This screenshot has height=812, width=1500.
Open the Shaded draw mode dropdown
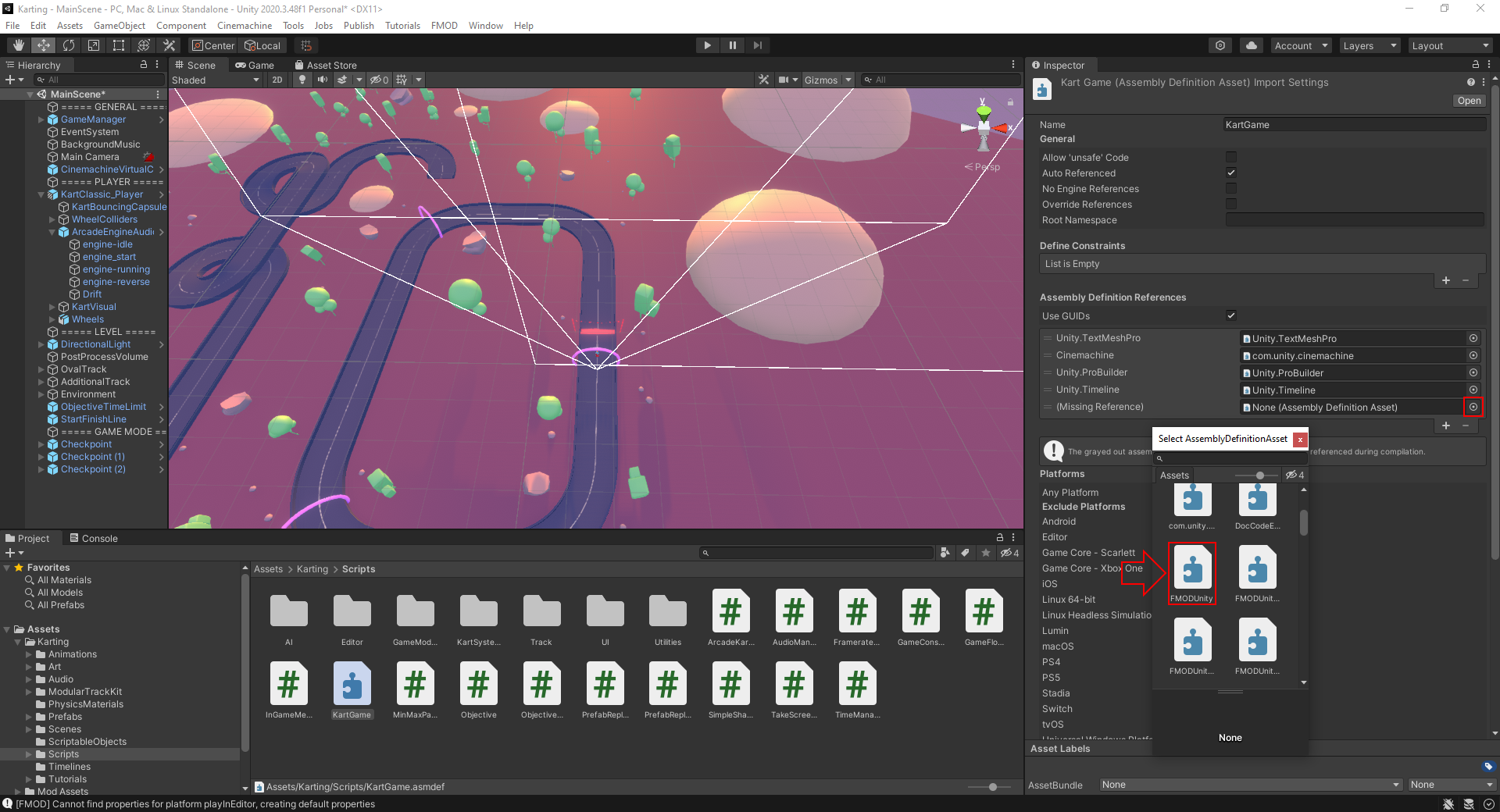point(216,80)
